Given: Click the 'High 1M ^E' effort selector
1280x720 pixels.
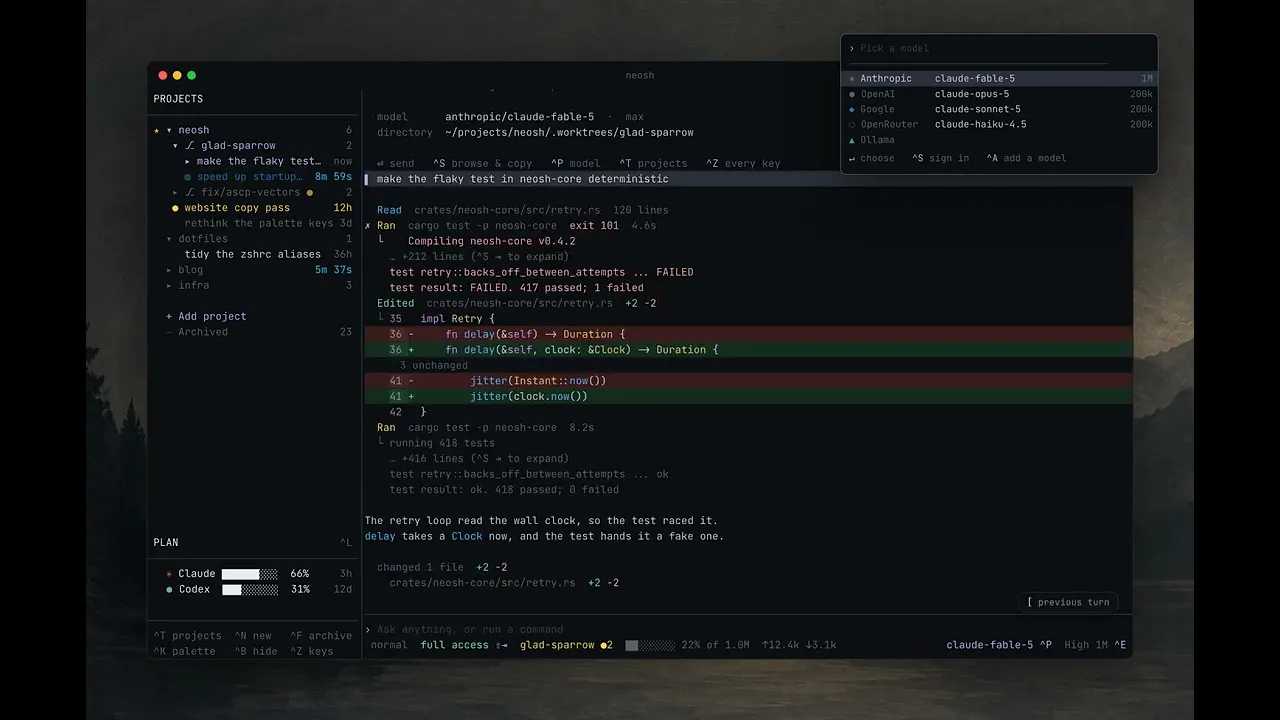Looking at the screenshot, I should [x=1095, y=645].
